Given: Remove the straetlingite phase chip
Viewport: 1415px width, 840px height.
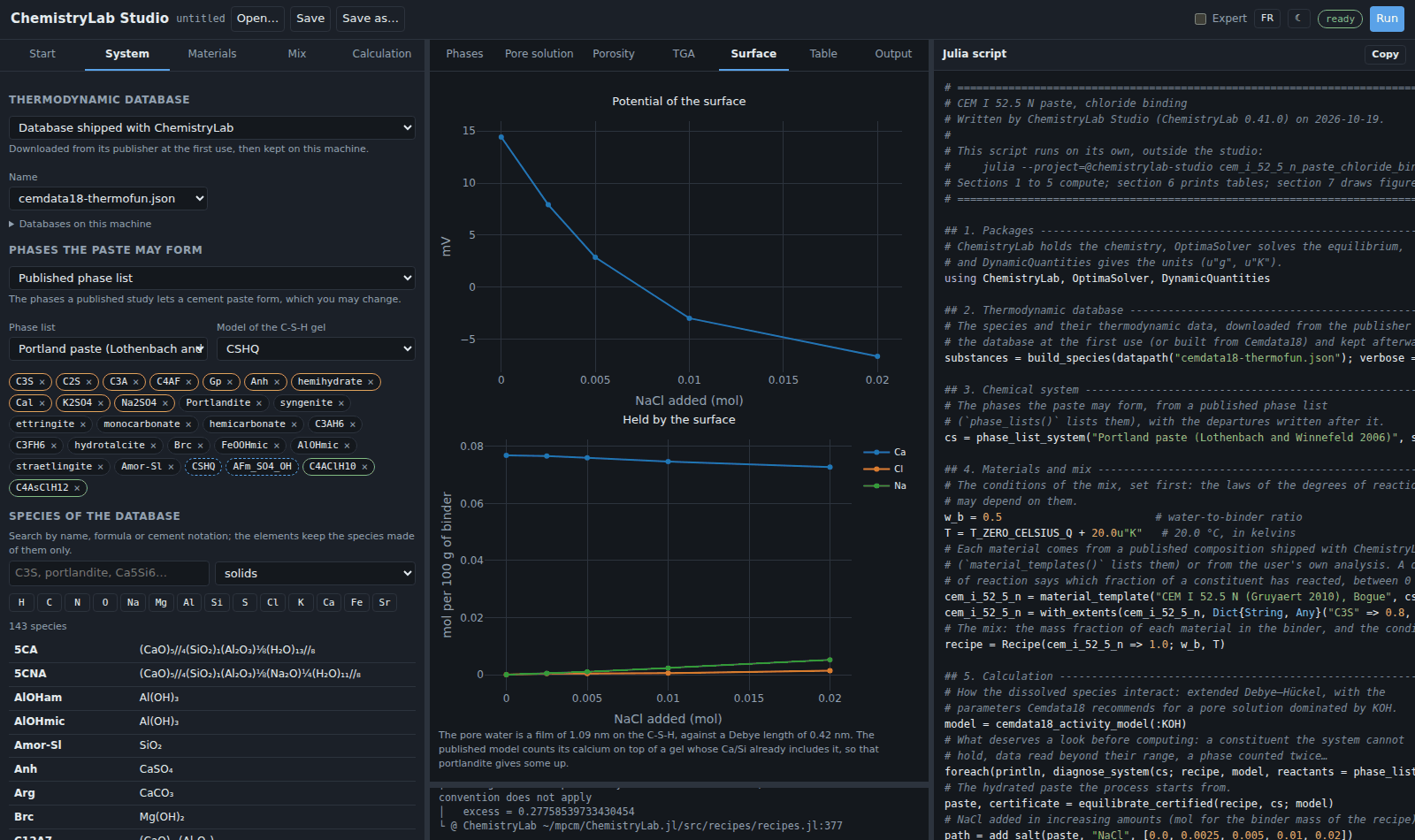Looking at the screenshot, I should (101, 467).
